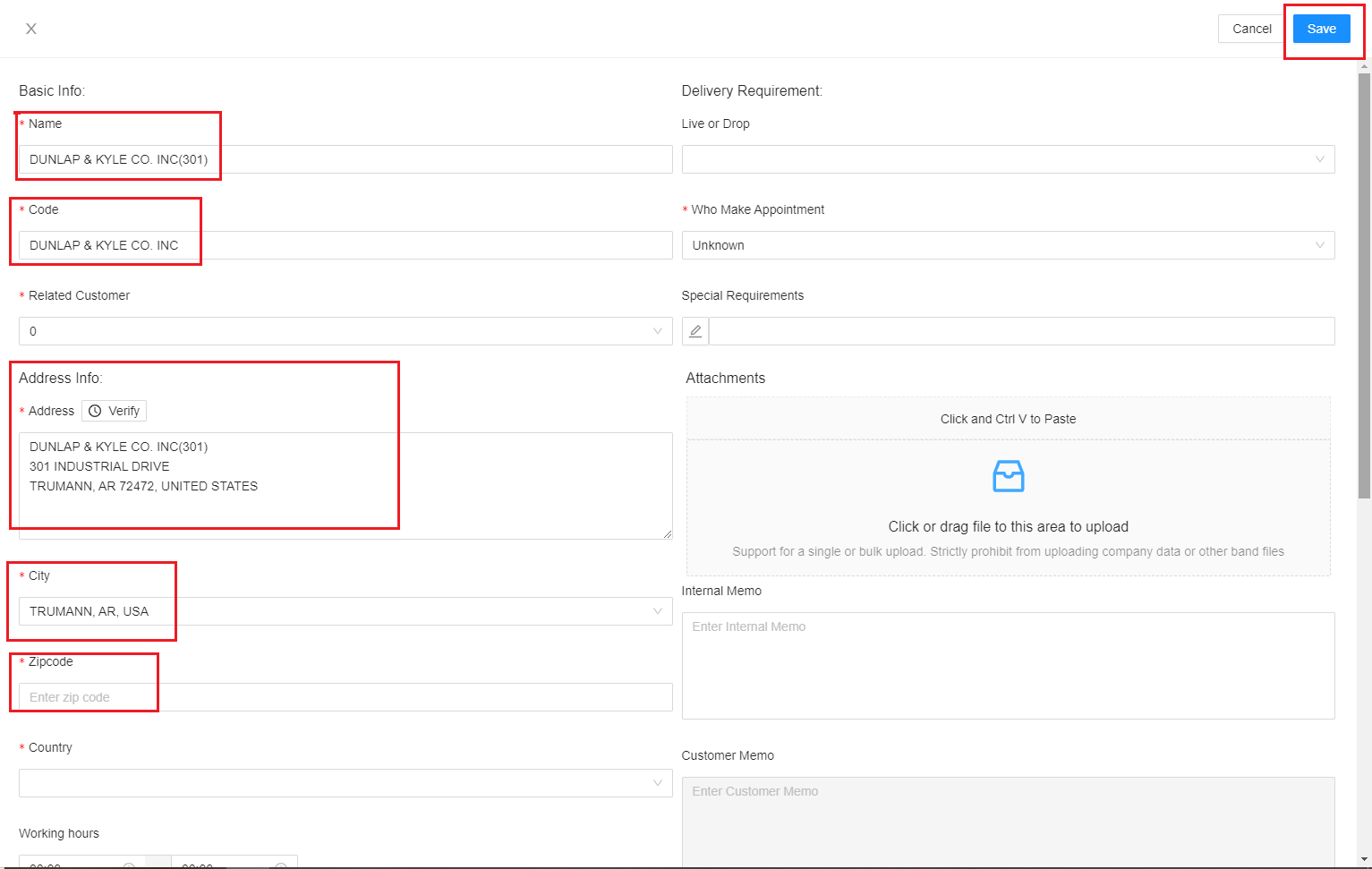Click the Internal Memo text area
1372x869 pixels.
pos(1008,666)
